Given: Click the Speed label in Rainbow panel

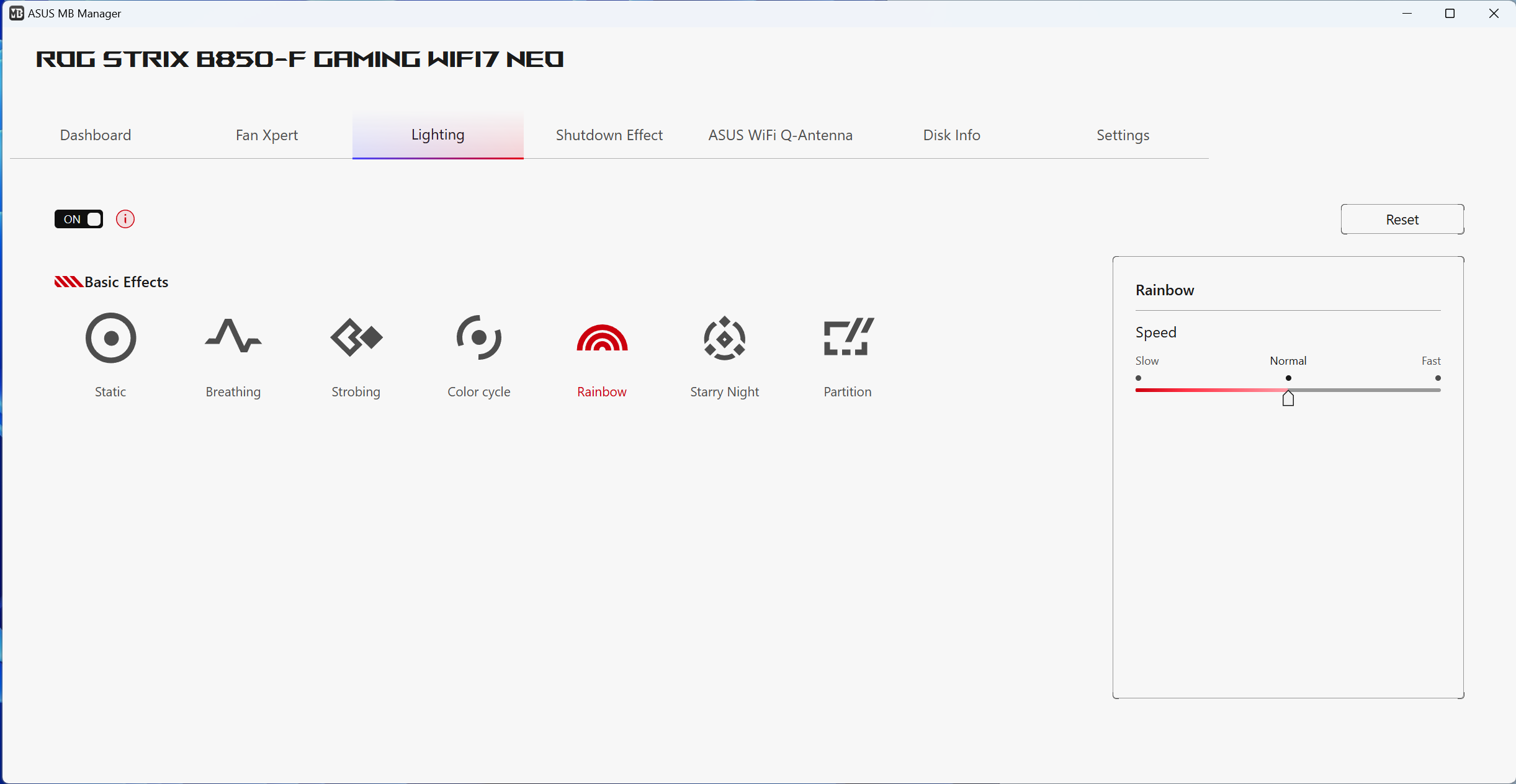Looking at the screenshot, I should pos(1156,332).
